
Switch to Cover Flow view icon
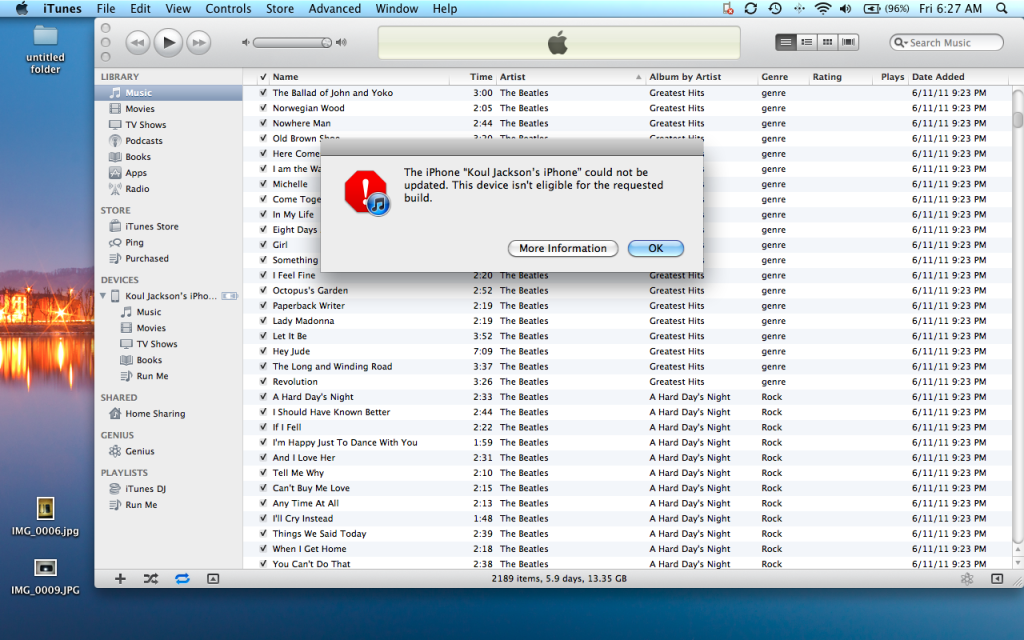pyautogui.click(x=848, y=42)
